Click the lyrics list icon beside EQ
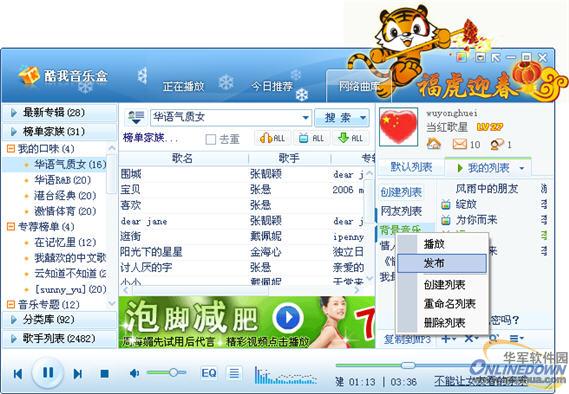The image size is (569, 394). [234, 373]
